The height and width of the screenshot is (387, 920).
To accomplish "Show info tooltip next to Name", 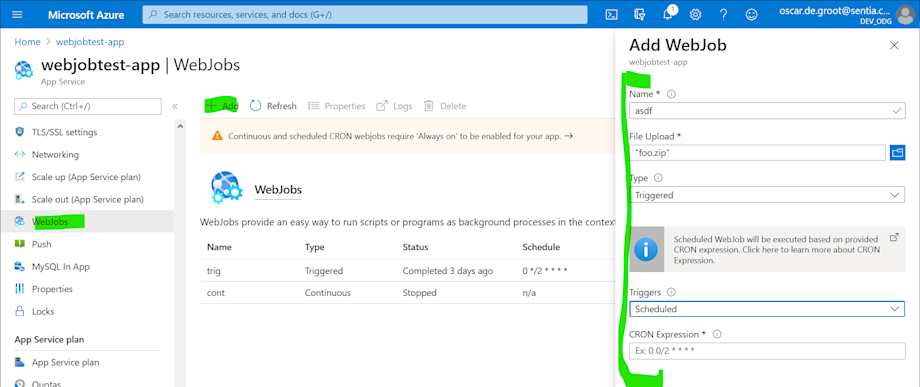I will coord(672,94).
